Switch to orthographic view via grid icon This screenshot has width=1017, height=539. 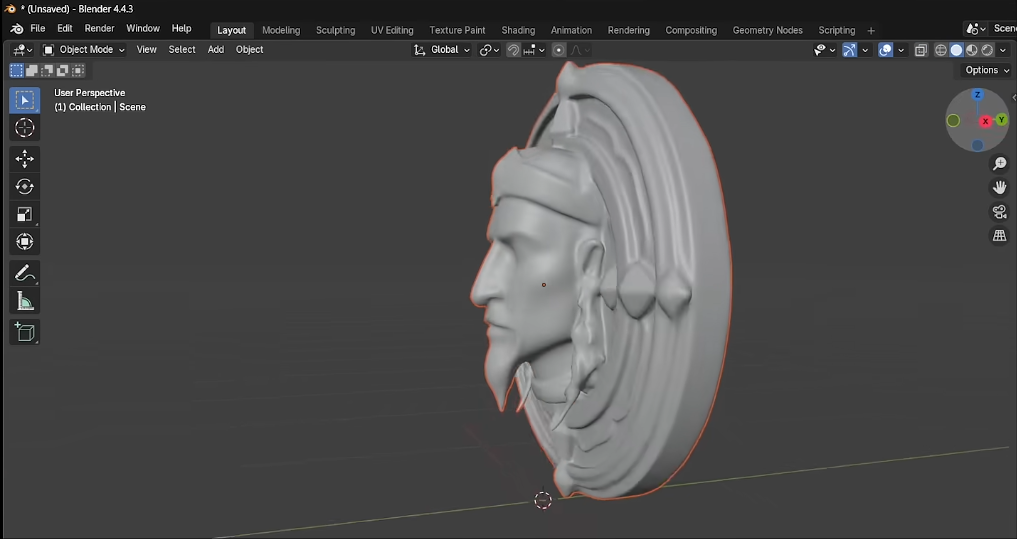[999, 236]
